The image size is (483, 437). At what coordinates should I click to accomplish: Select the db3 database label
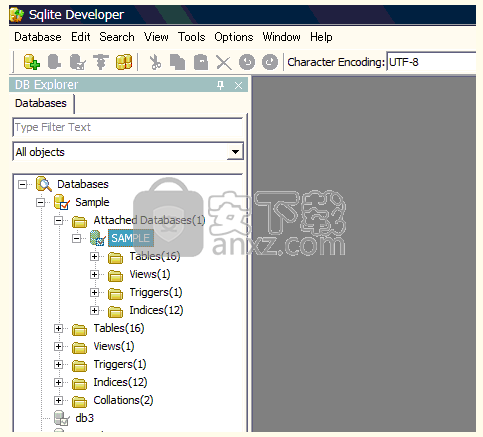[85, 418]
